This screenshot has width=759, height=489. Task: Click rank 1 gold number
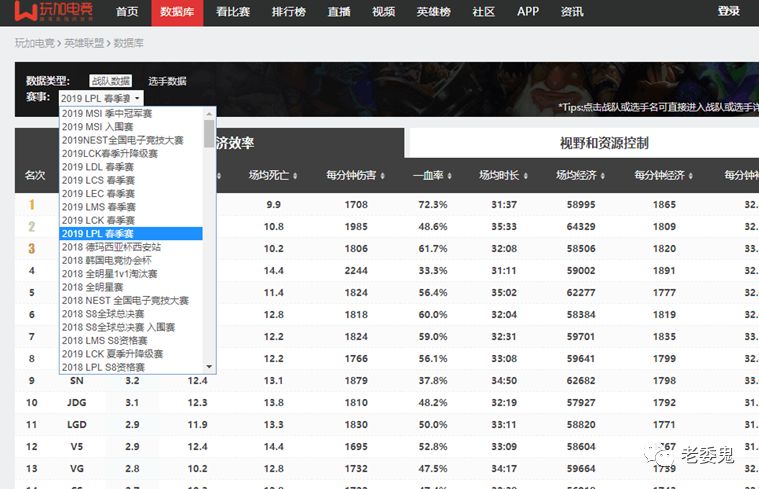[31, 204]
